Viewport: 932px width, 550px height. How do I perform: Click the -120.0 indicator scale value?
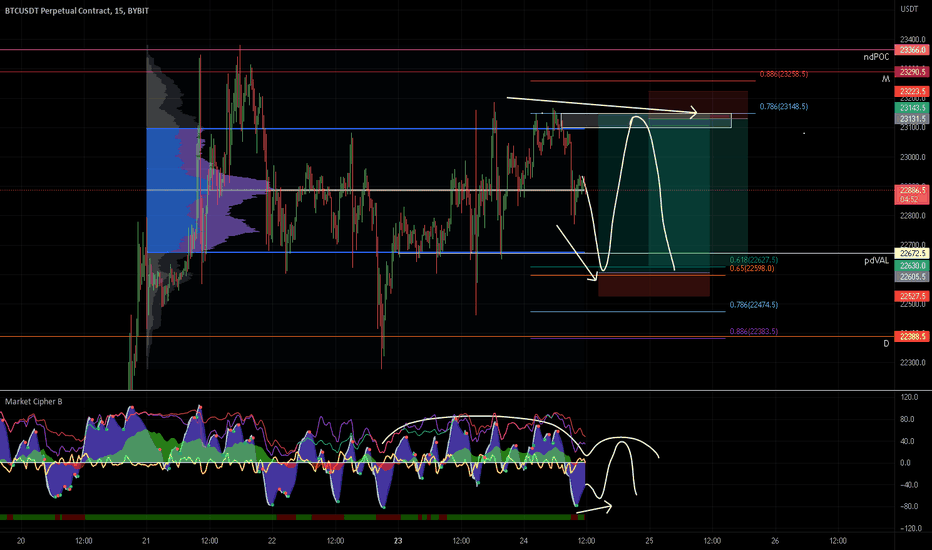pos(911,529)
